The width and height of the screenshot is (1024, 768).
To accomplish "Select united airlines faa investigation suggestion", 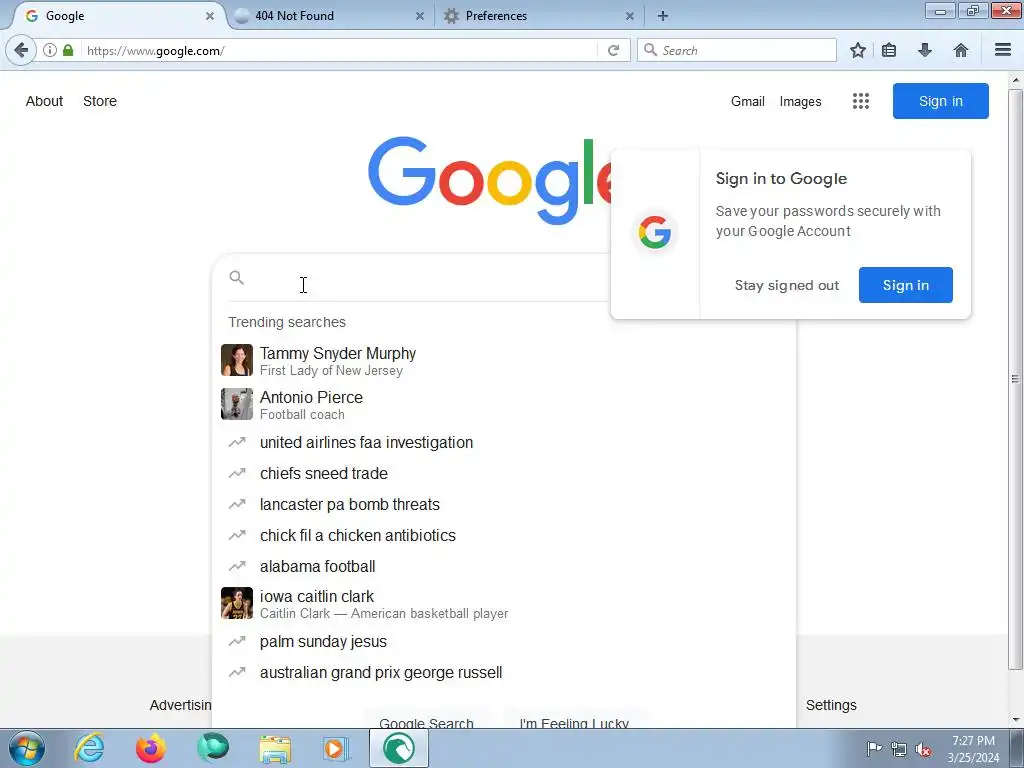I will (x=504, y=442).
